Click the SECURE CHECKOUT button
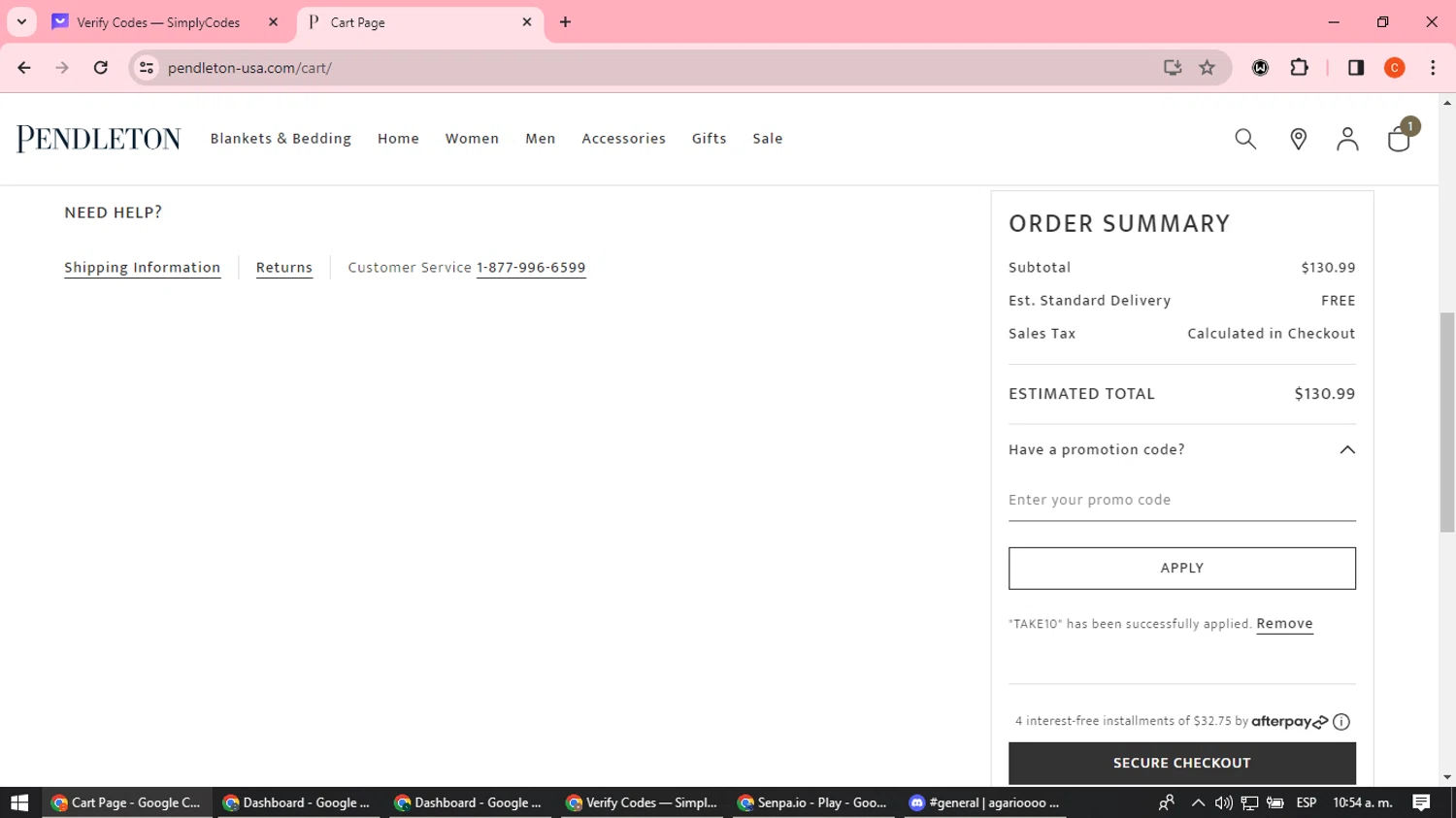The height and width of the screenshot is (818, 1456). 1181,763
